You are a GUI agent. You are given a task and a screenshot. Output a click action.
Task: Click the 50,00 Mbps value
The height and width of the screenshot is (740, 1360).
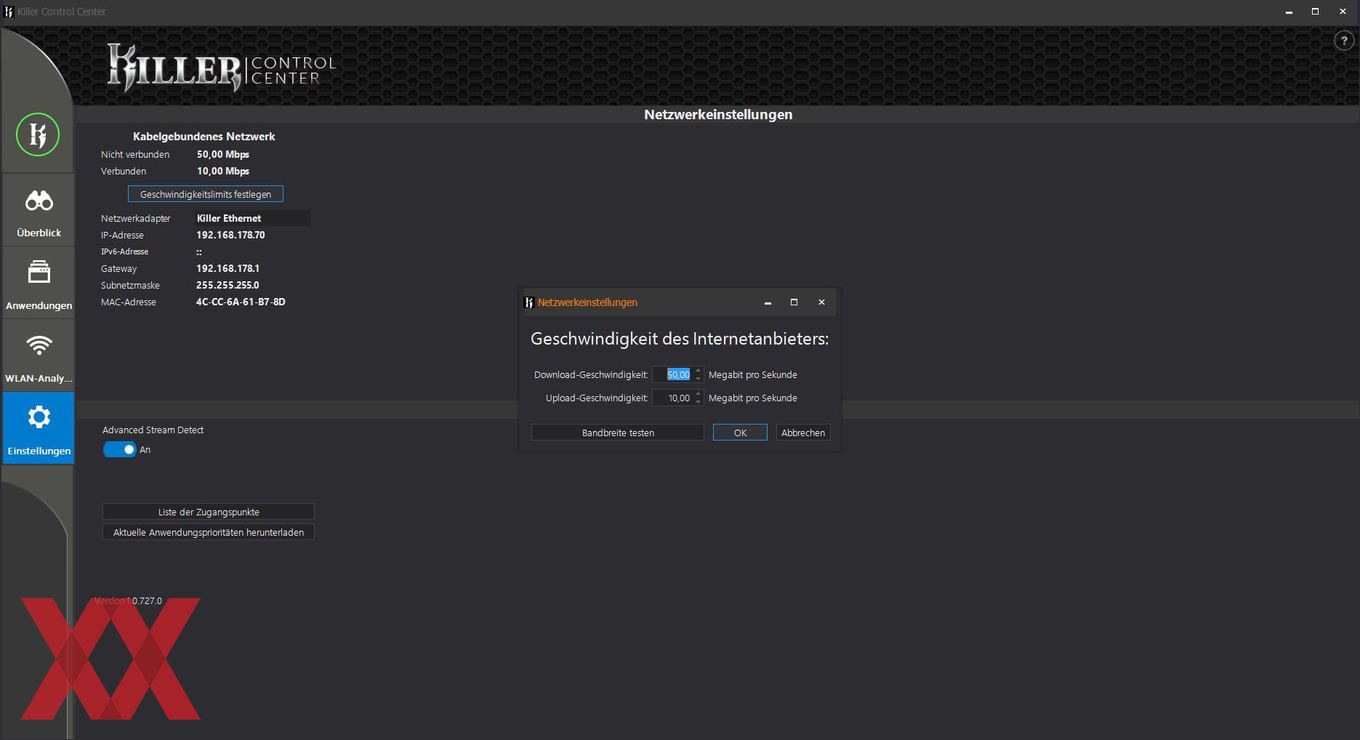coord(223,155)
